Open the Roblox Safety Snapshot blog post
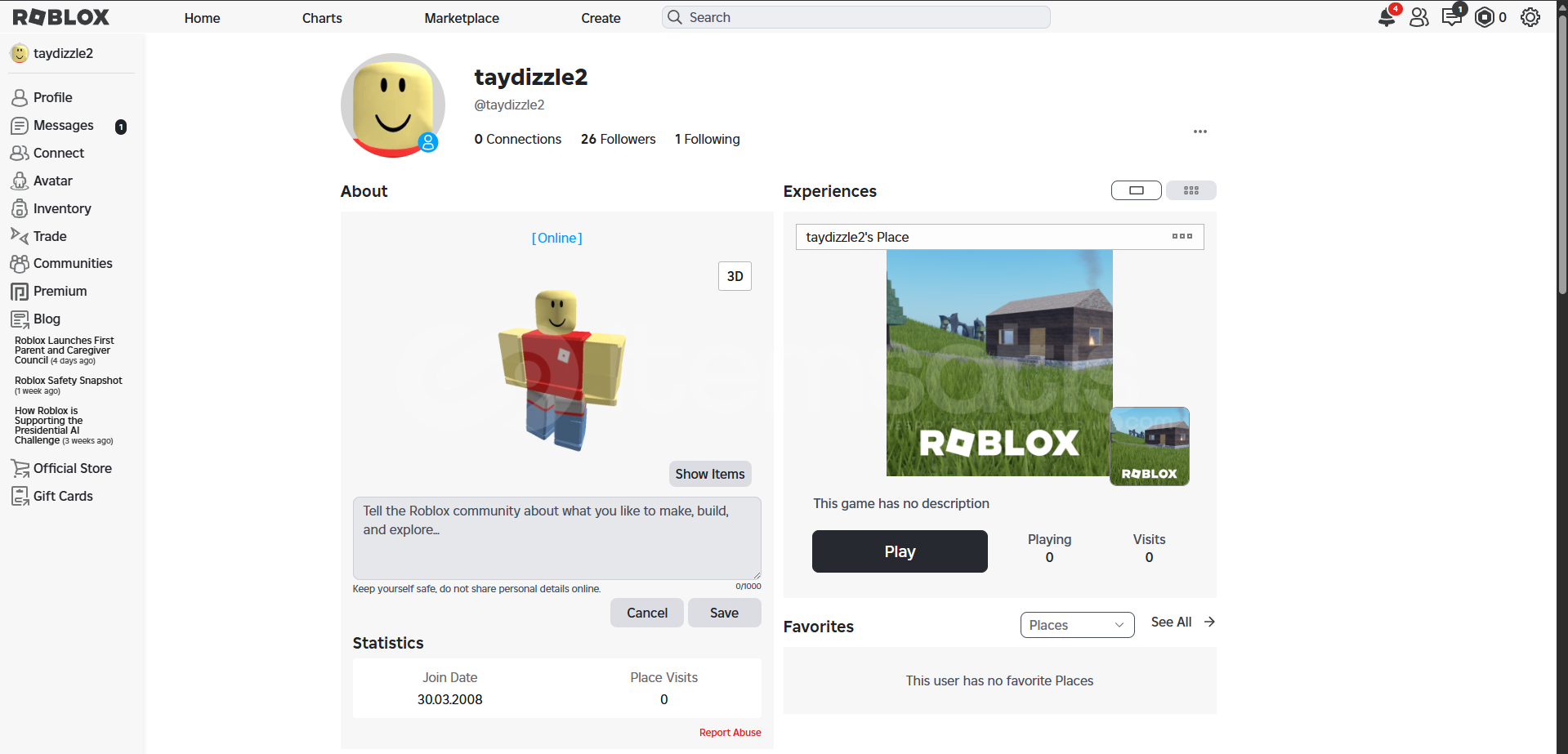Screen dimensions: 1568x754 [x=69, y=386]
